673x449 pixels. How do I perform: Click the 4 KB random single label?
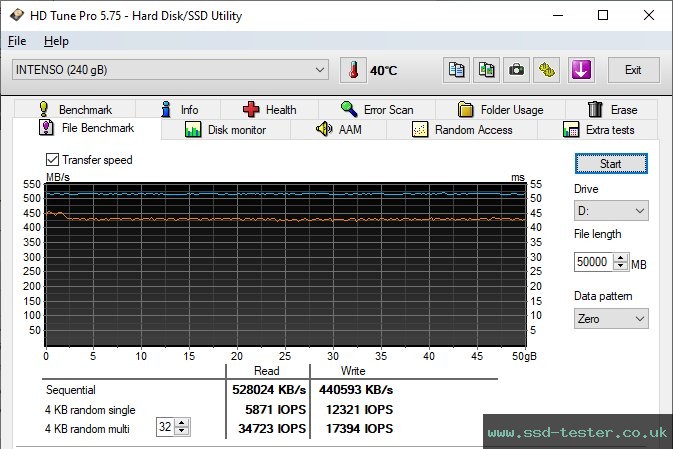pos(90,410)
